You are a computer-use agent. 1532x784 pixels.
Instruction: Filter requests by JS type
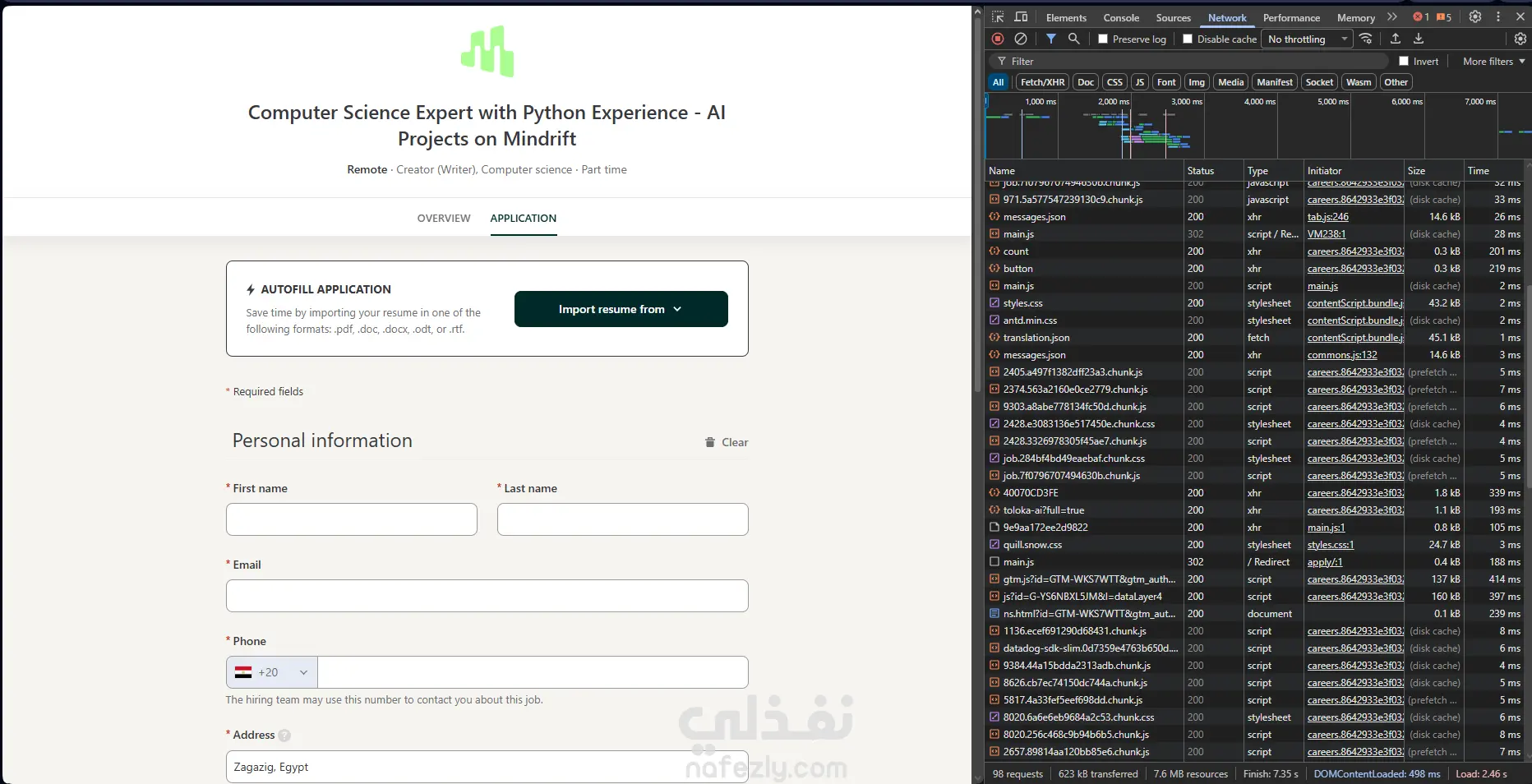pos(1140,82)
